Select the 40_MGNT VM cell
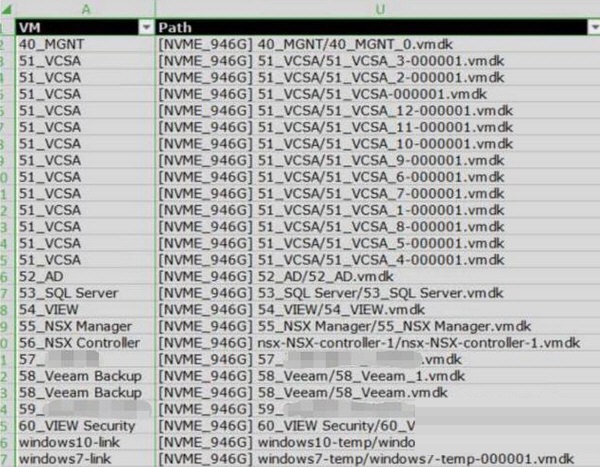This screenshot has width=600, height=467. click(85, 44)
